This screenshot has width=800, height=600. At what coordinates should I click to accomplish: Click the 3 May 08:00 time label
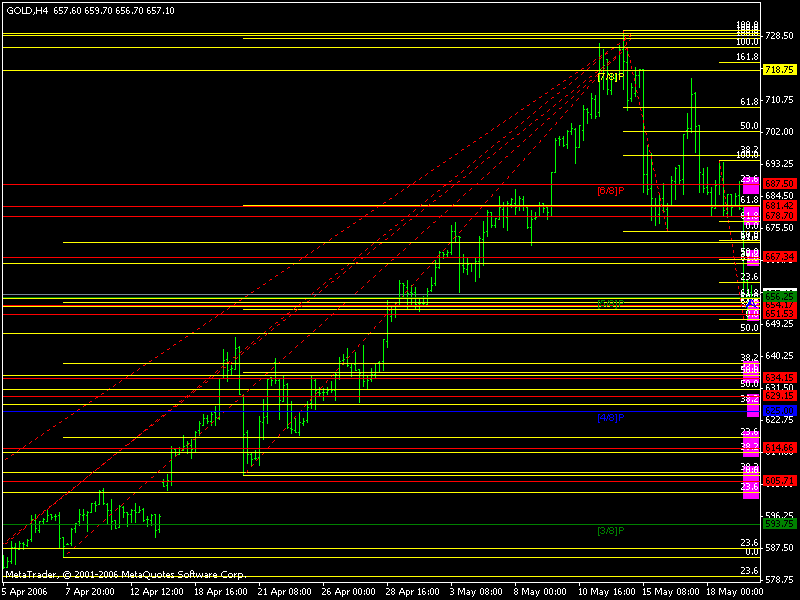pos(476,592)
